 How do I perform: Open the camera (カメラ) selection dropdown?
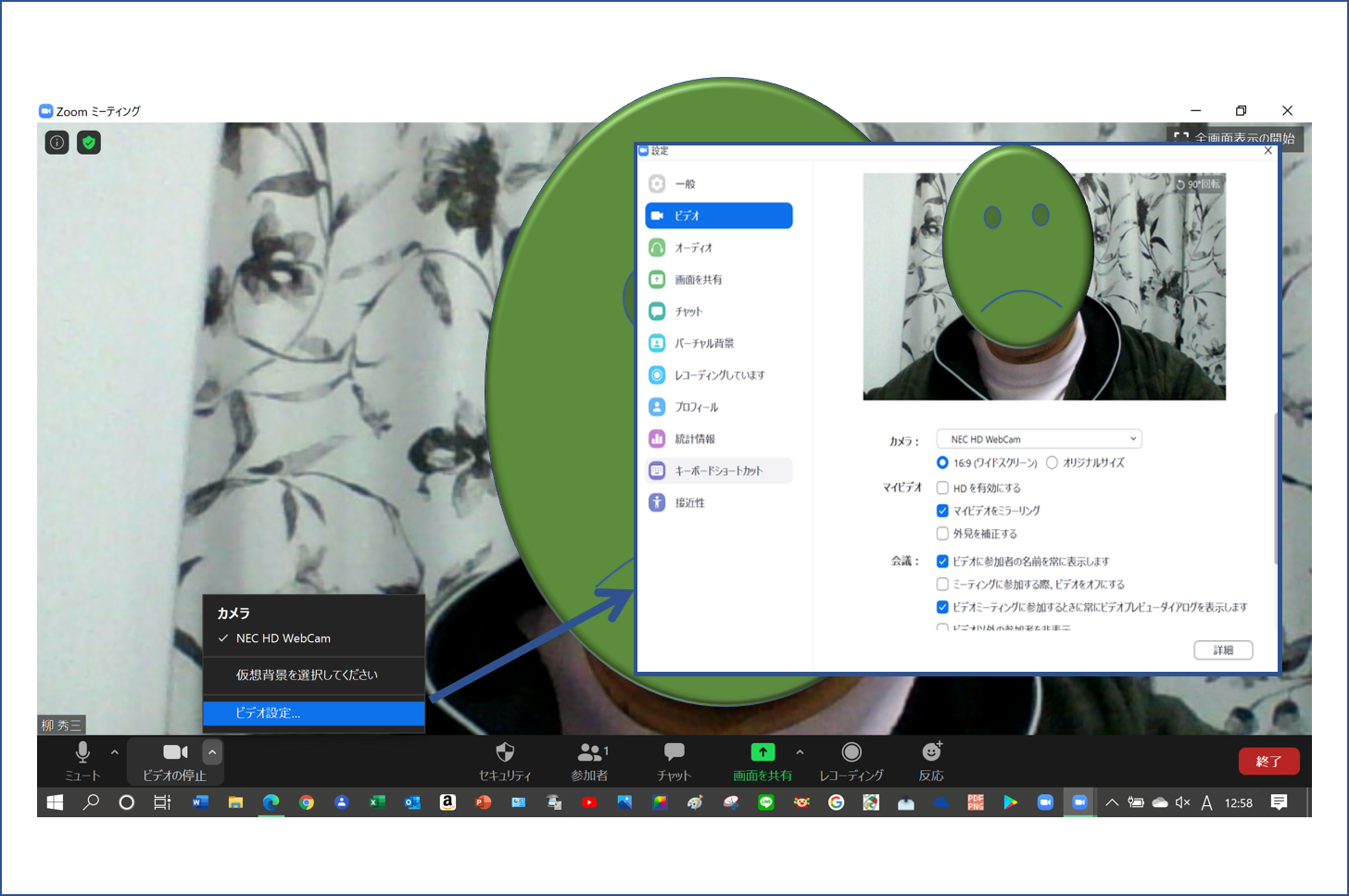[x=1039, y=439]
